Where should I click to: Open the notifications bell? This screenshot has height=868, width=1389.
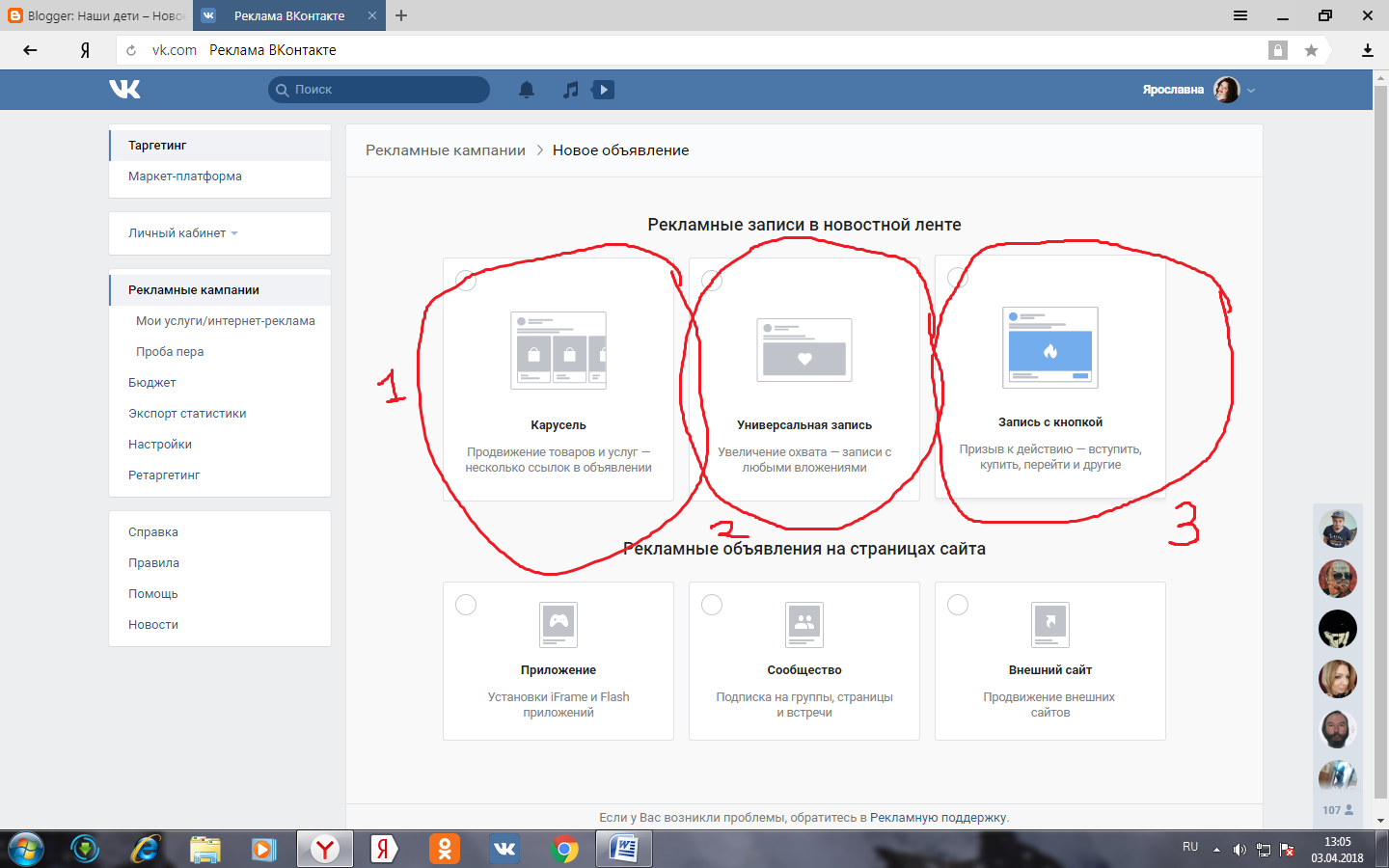tap(527, 90)
